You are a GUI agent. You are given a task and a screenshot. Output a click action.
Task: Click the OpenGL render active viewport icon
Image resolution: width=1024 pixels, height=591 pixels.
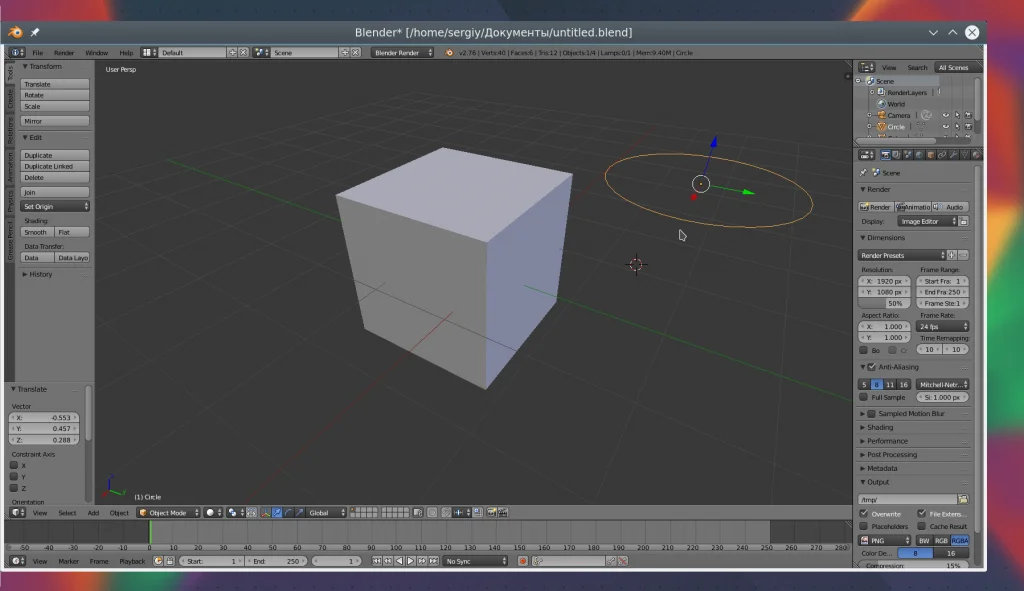click(492, 513)
